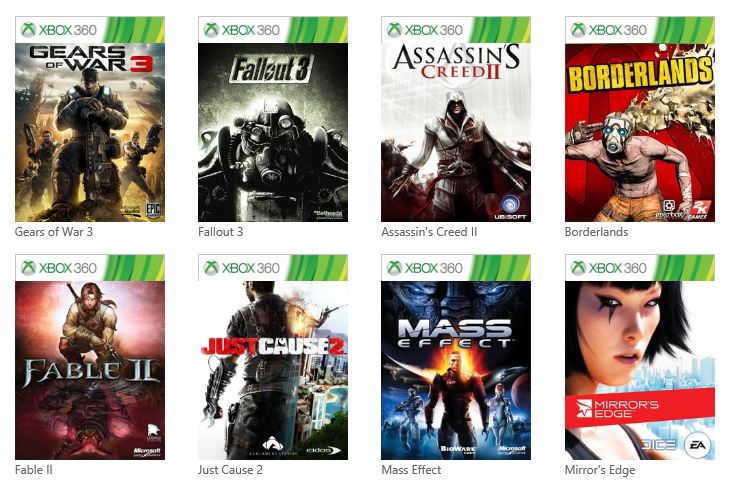Follow the Fable II title link

tap(34, 470)
